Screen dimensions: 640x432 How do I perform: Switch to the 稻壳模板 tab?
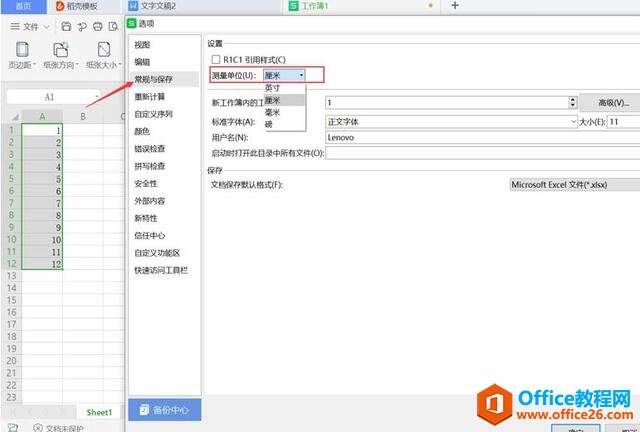[x=82, y=6]
